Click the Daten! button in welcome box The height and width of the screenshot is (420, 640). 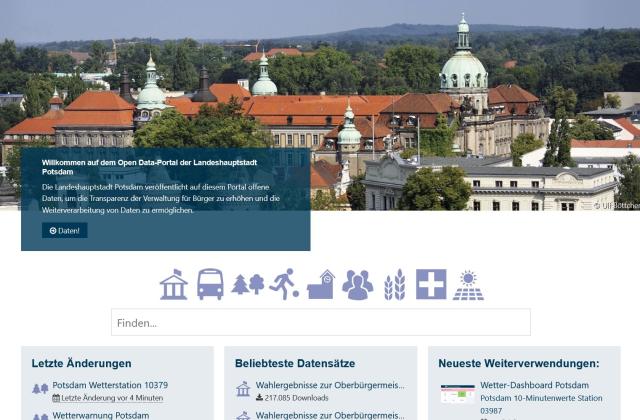tap(64, 231)
